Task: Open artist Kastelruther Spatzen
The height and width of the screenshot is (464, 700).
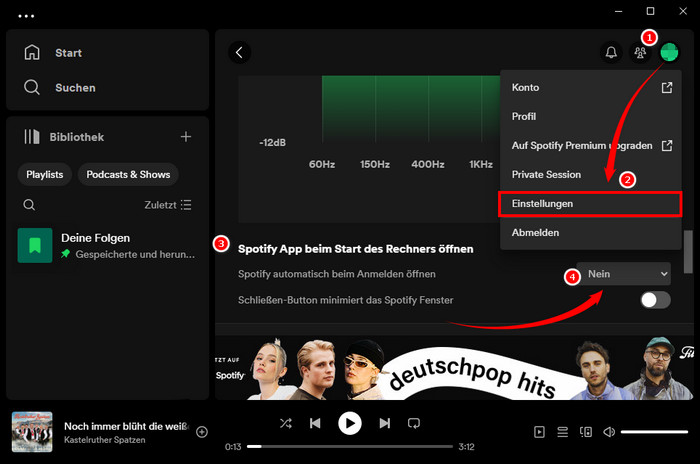Action: pos(104,440)
